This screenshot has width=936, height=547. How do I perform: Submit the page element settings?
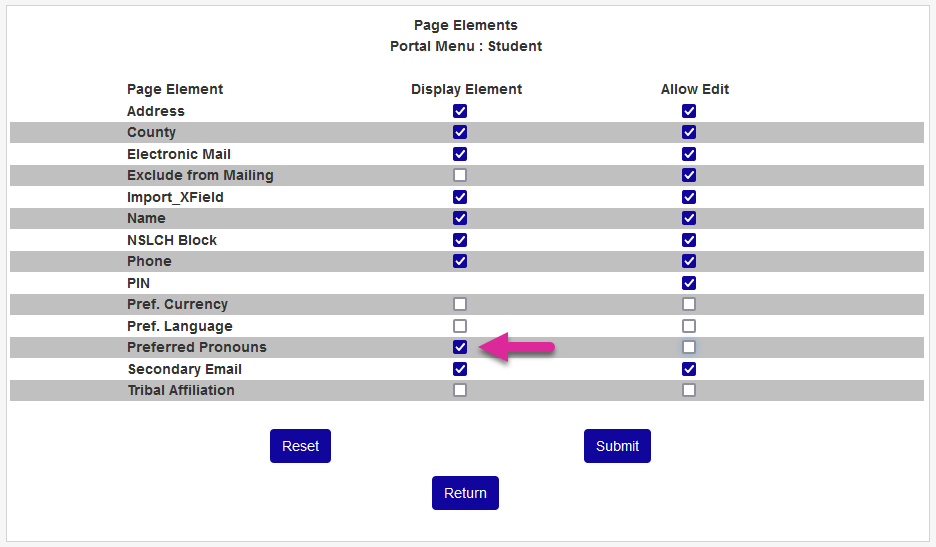(617, 446)
